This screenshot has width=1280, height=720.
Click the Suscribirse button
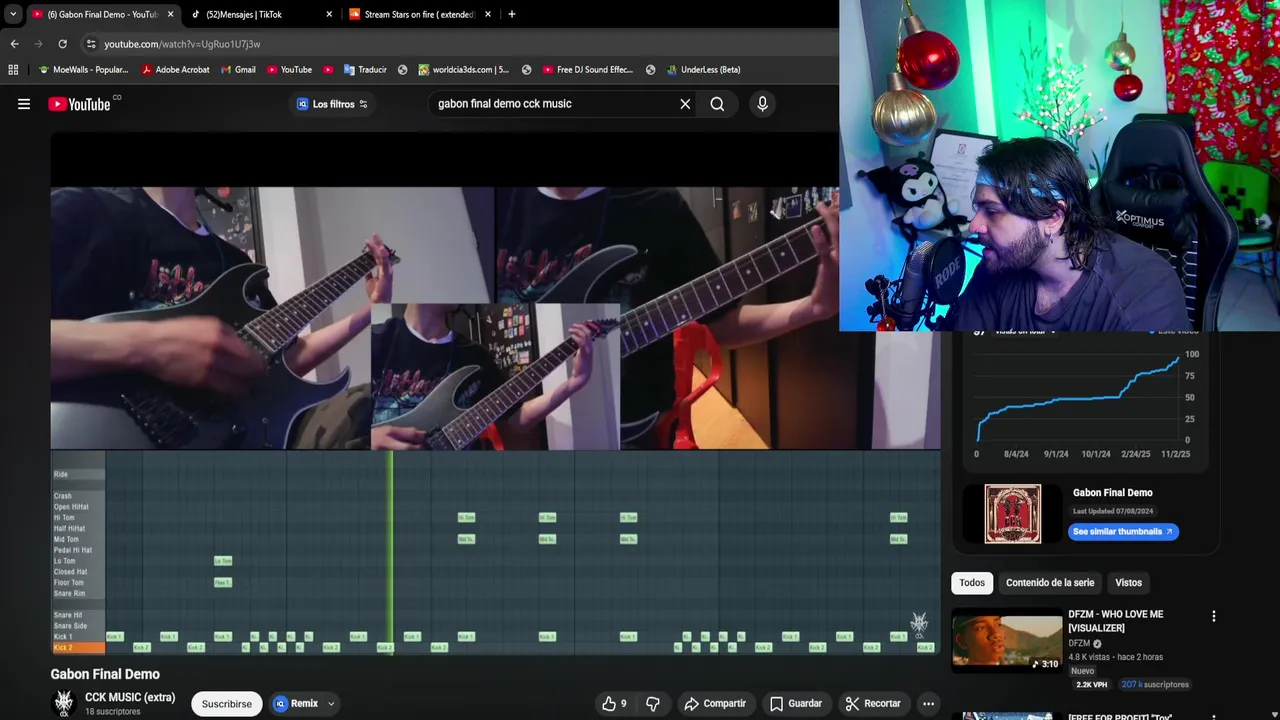(x=227, y=704)
